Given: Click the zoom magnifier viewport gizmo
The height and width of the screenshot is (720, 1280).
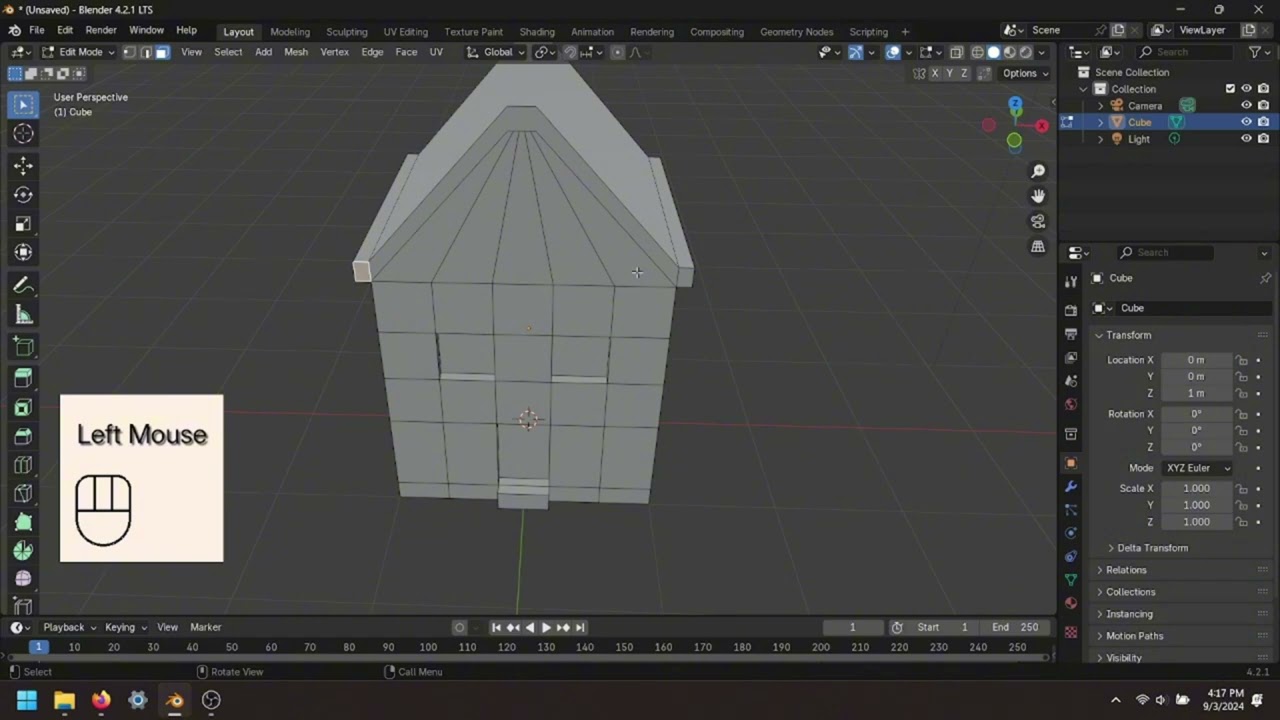Looking at the screenshot, I should tap(1038, 171).
